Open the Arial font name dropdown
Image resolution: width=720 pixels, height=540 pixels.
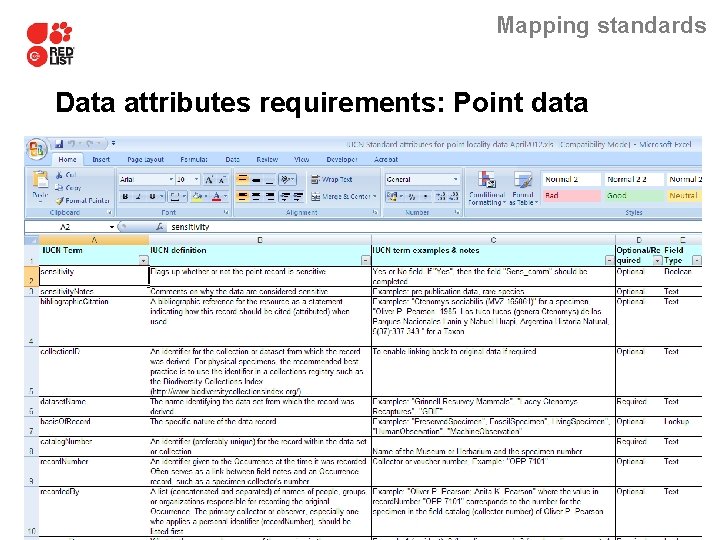point(171,180)
